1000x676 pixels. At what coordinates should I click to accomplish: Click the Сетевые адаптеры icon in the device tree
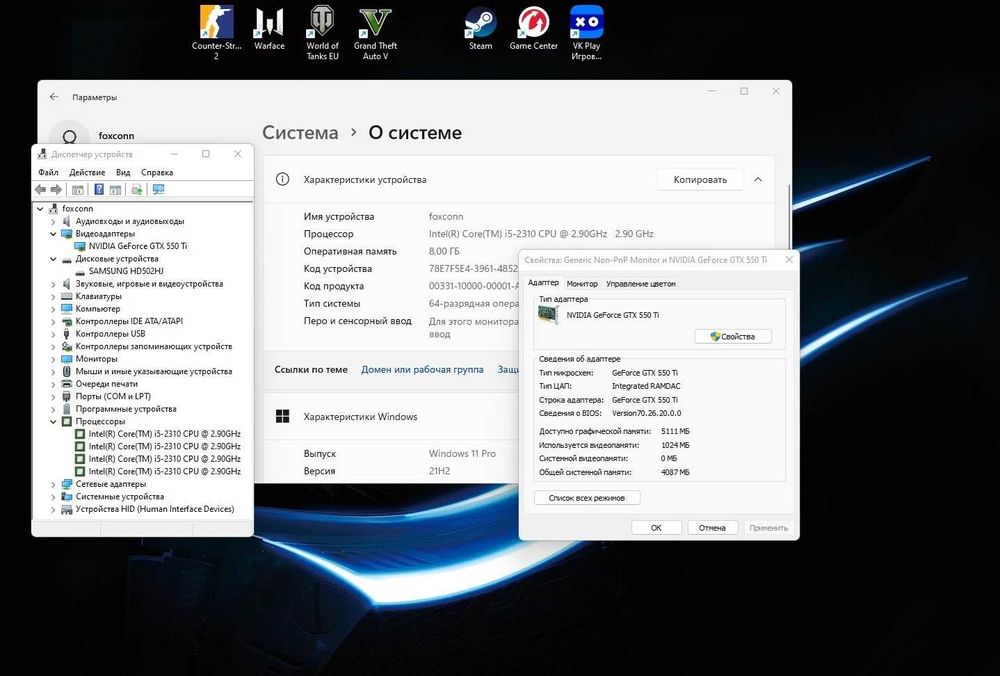pyautogui.click(x=66, y=484)
